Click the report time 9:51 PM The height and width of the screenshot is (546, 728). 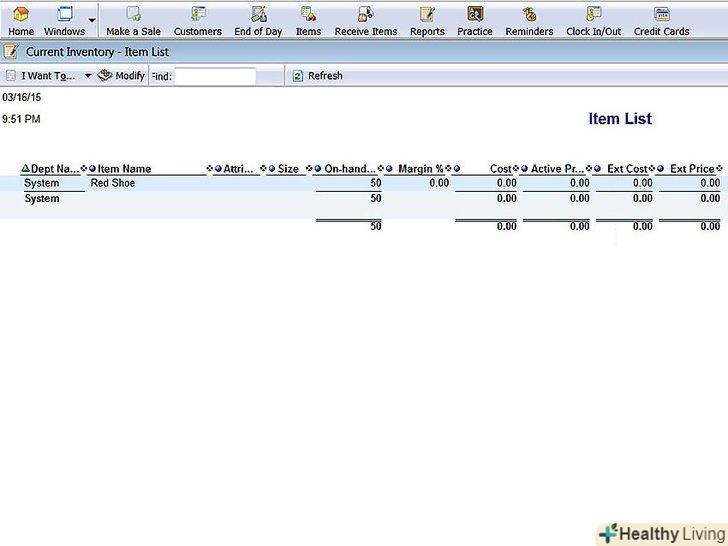[21, 119]
